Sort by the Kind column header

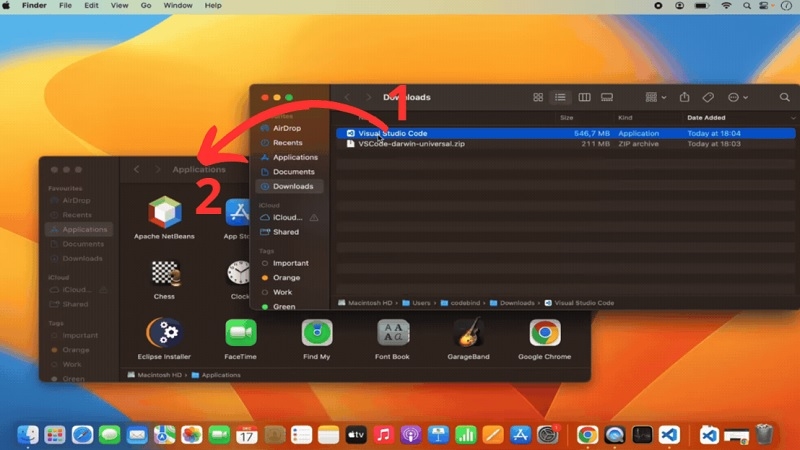coord(625,118)
